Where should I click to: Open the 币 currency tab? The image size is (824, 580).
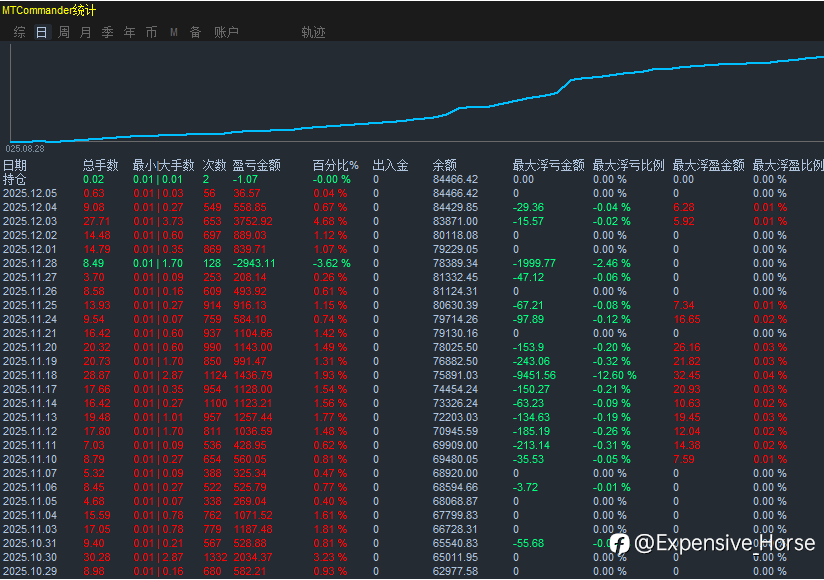(151, 32)
